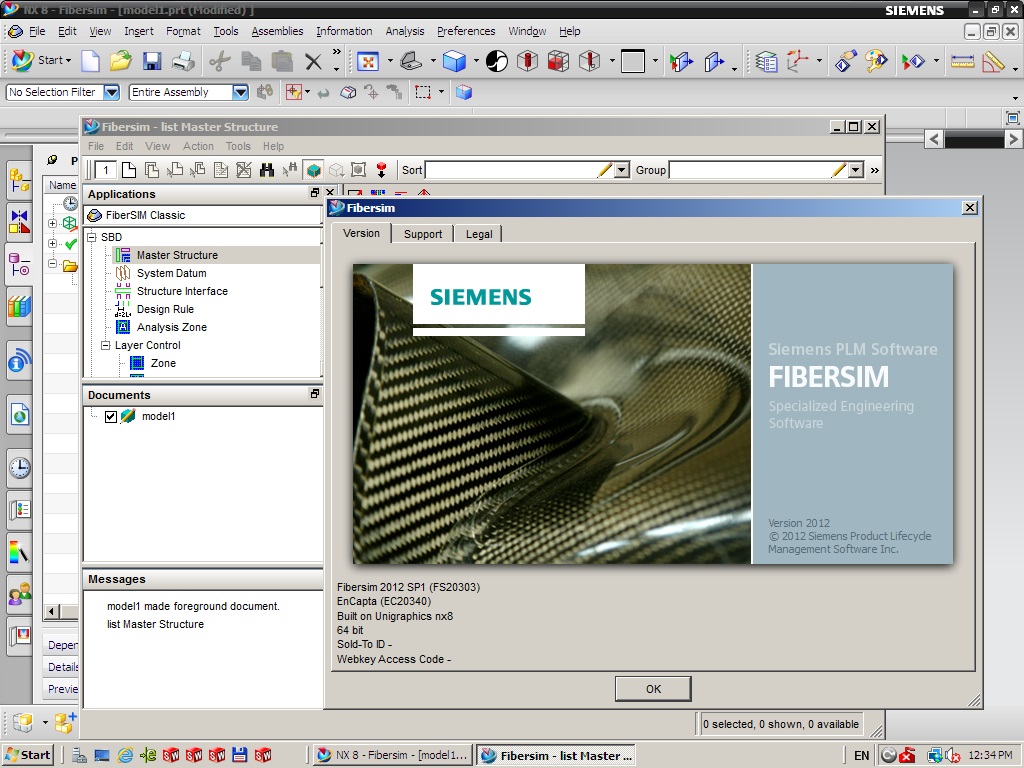The height and width of the screenshot is (768, 1024).
Task: Switch to Fibersim - list Master taskbar button
Action: [556, 756]
